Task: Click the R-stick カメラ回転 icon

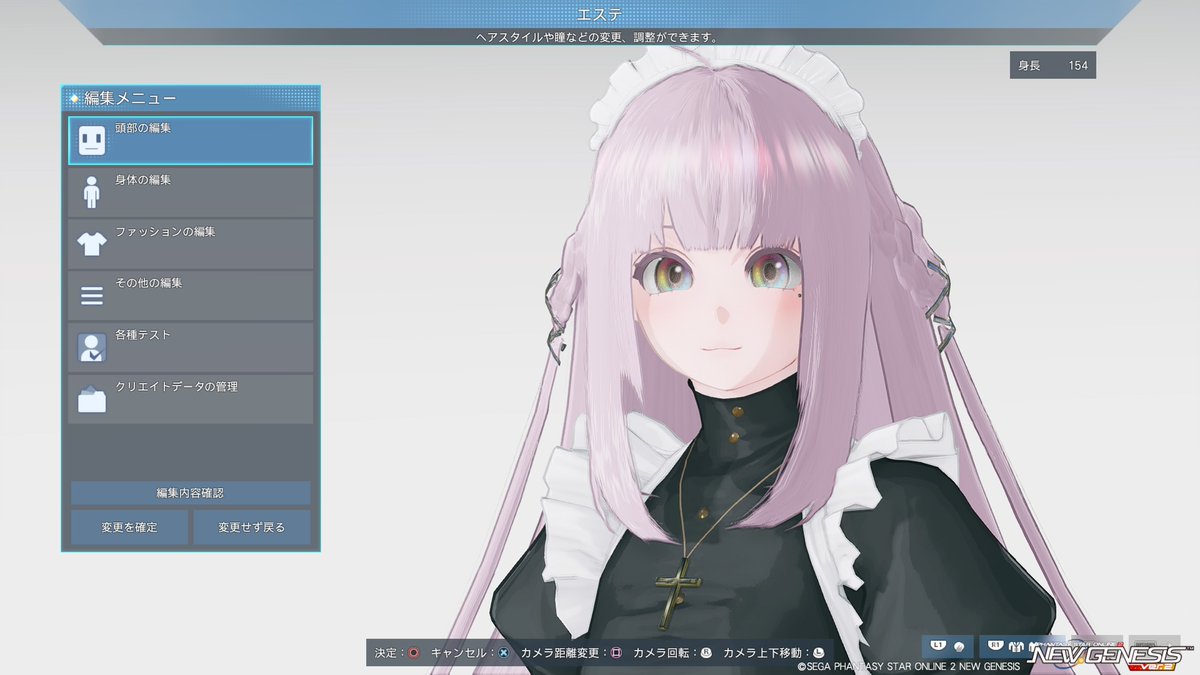Action: [706, 653]
